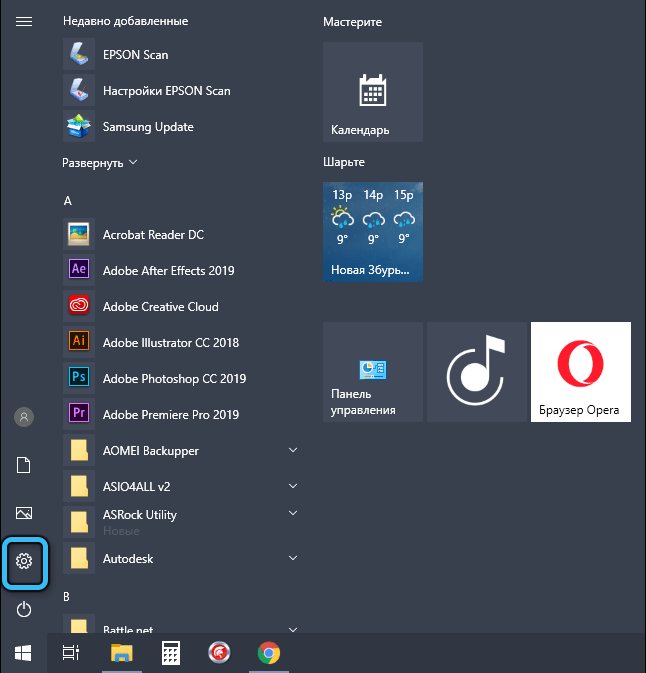Launch the Браузер Opera tile
The height and width of the screenshot is (673, 646).
pyautogui.click(x=581, y=372)
